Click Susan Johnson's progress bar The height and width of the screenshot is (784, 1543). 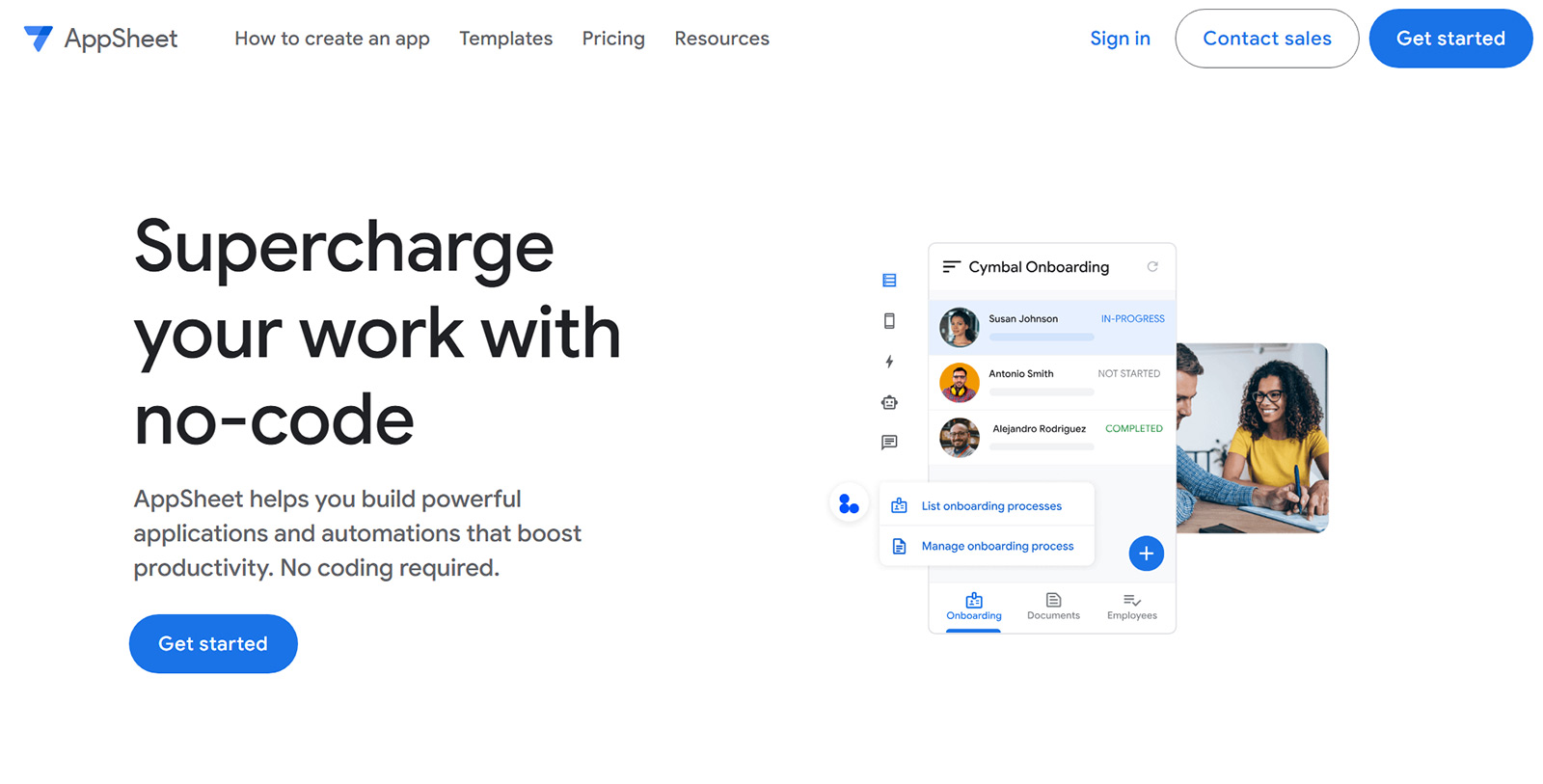click(1042, 338)
